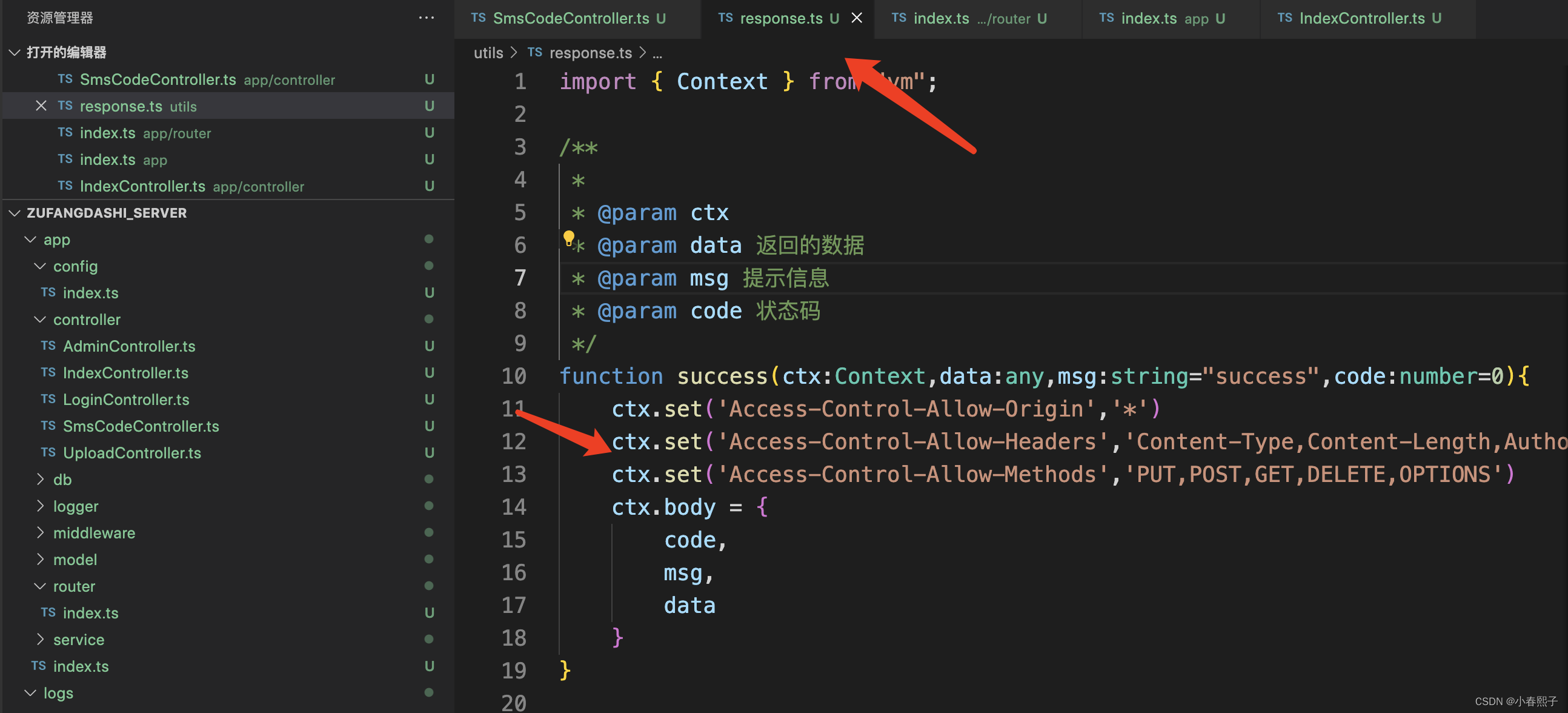
Task: Switch to the SmsCodeController.ts tab
Action: [572, 18]
